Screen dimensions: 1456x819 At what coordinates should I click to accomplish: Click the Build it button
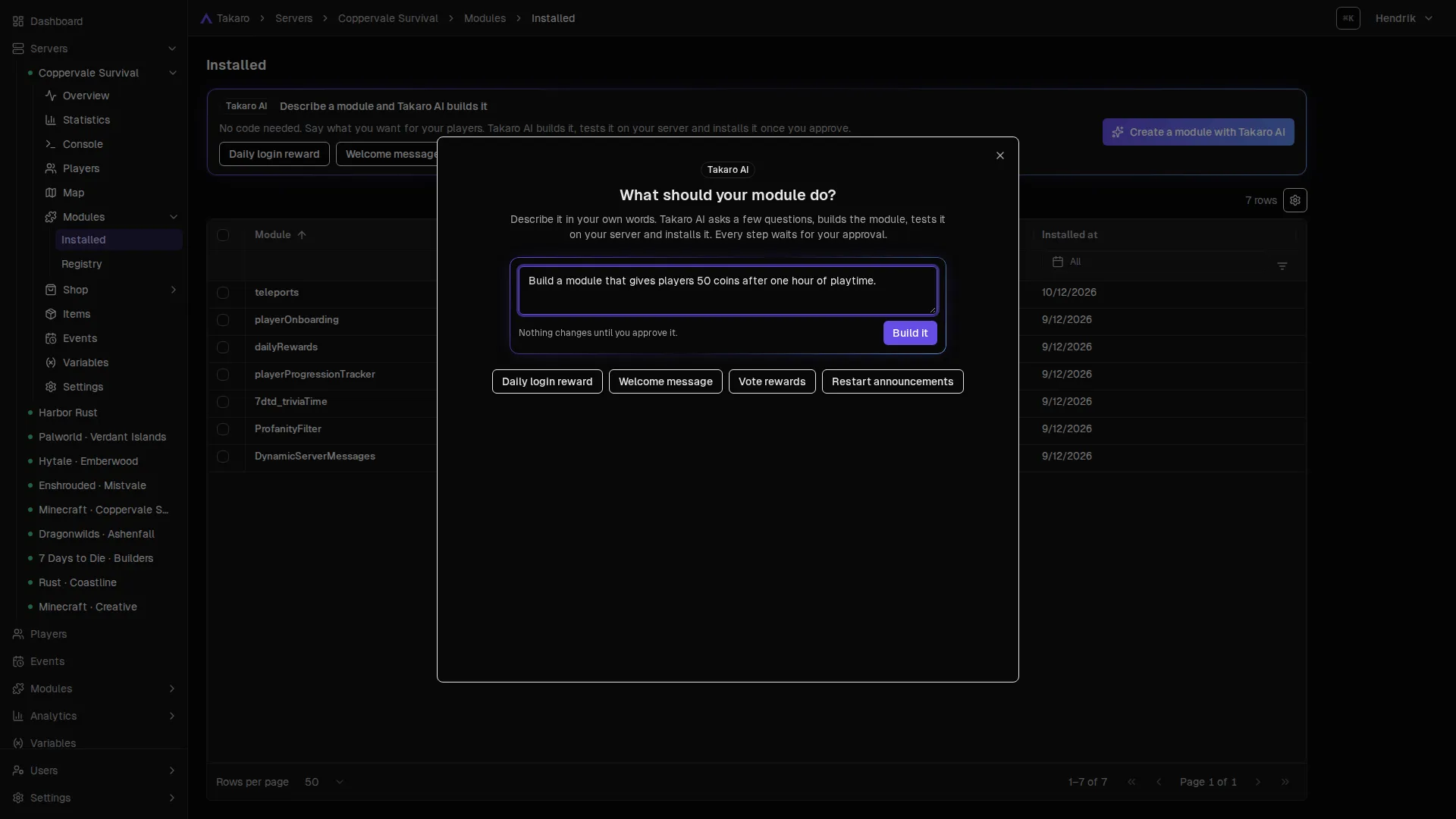tap(910, 333)
